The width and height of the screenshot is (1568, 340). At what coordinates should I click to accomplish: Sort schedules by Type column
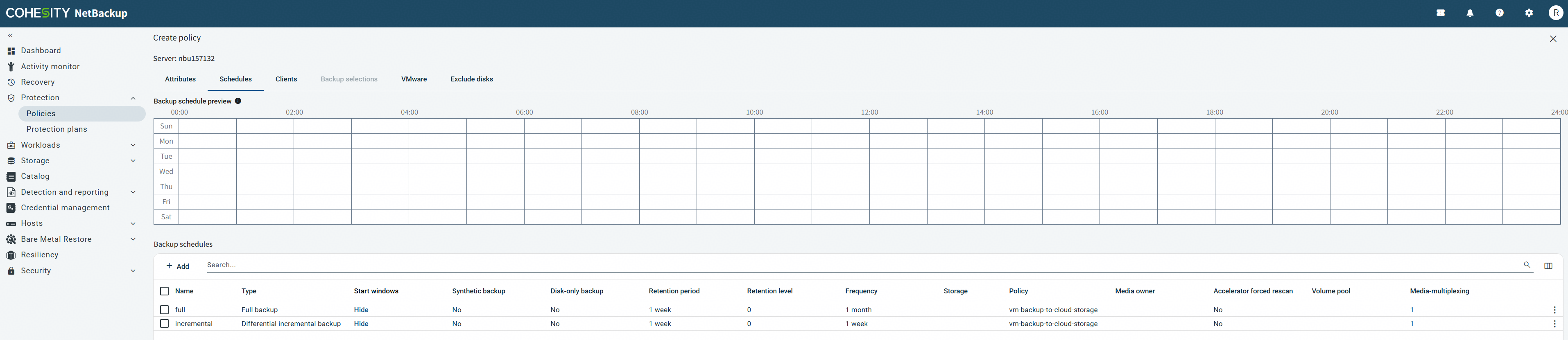pyautogui.click(x=249, y=291)
